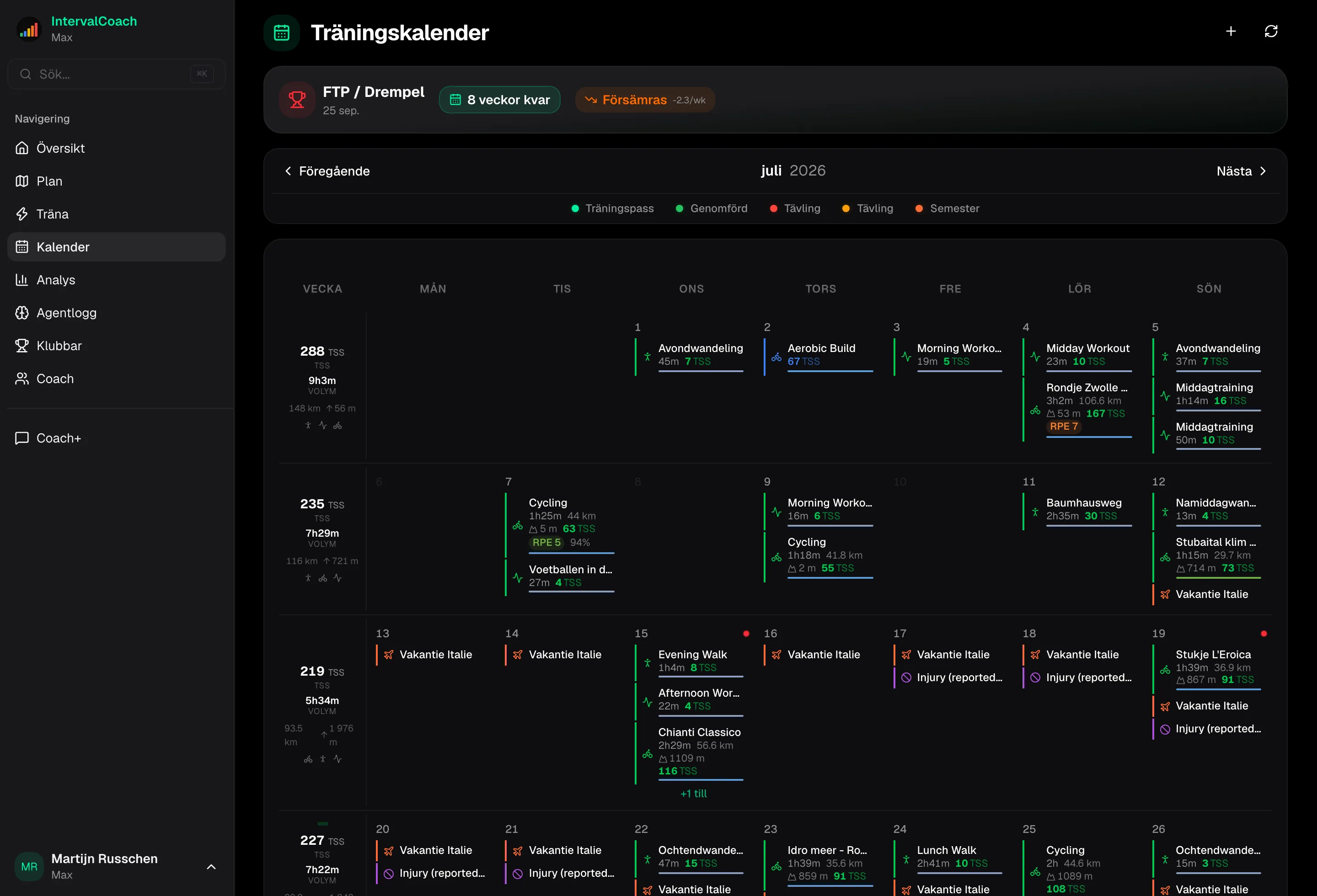
Task: Open Träna in navigation
Action: (x=117, y=214)
